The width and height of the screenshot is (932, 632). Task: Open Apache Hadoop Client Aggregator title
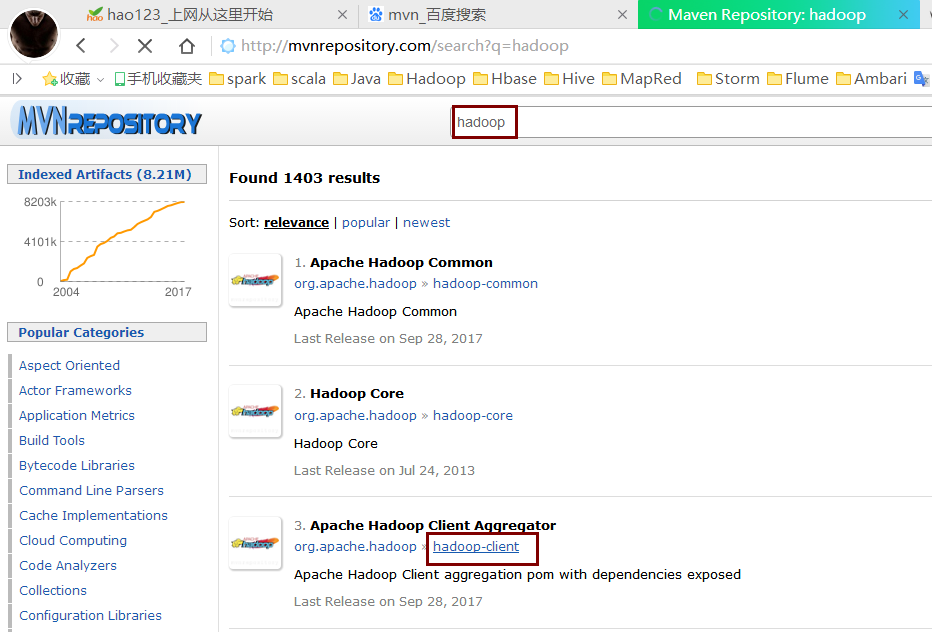click(433, 526)
